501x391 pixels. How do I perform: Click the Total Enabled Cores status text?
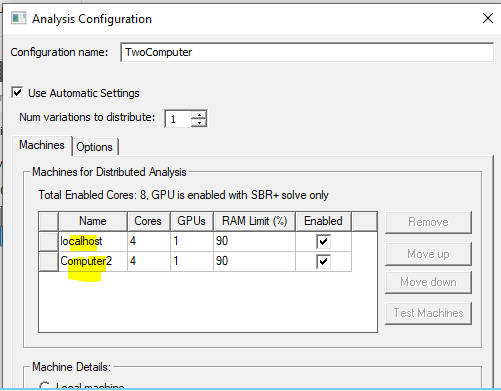point(183,195)
